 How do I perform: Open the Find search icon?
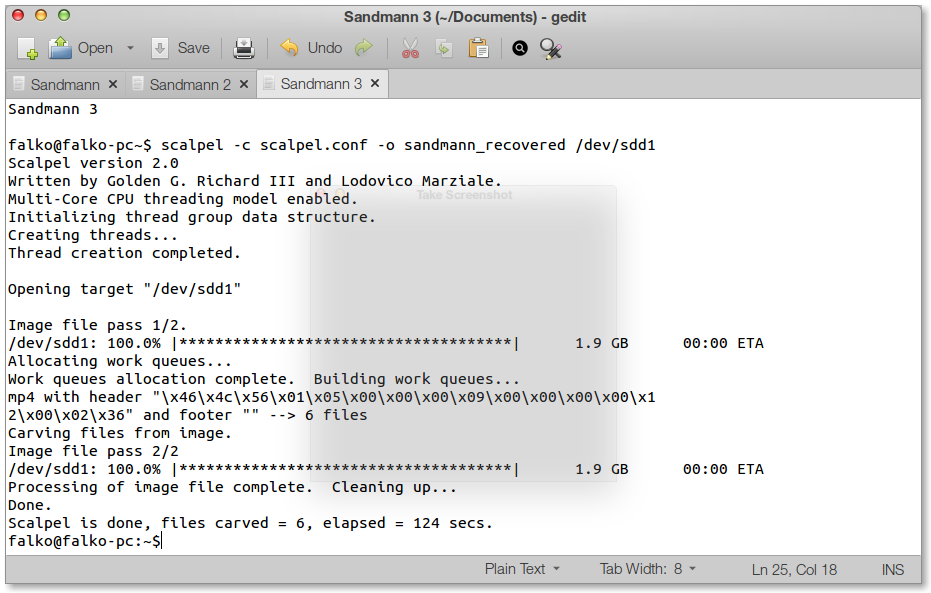point(520,48)
